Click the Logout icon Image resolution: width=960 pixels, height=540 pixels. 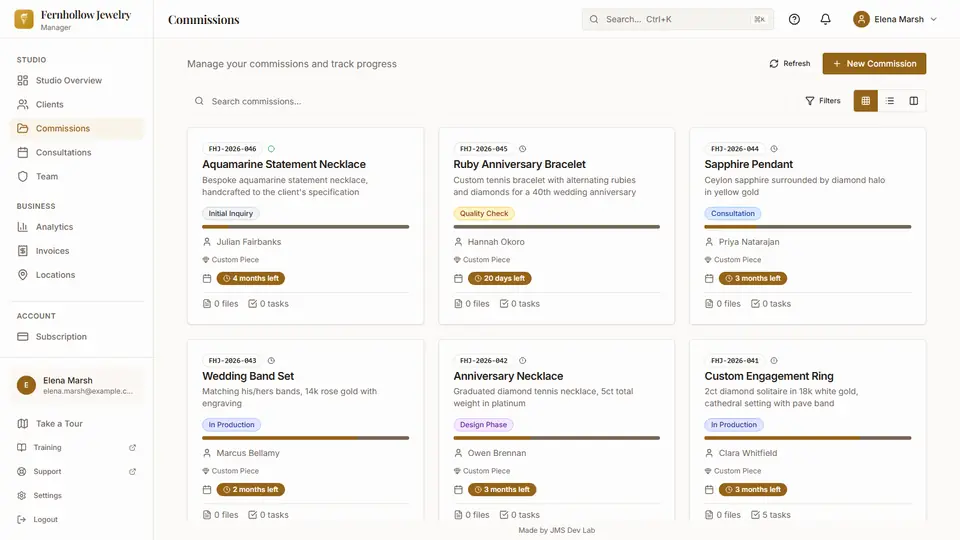[x=21, y=519]
